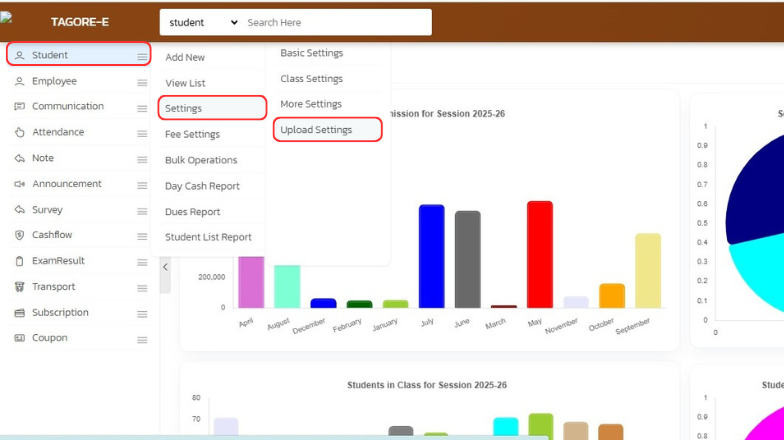Screen dimensions: 784x440
Task: Open the student search category dropdown
Action: click(203, 22)
